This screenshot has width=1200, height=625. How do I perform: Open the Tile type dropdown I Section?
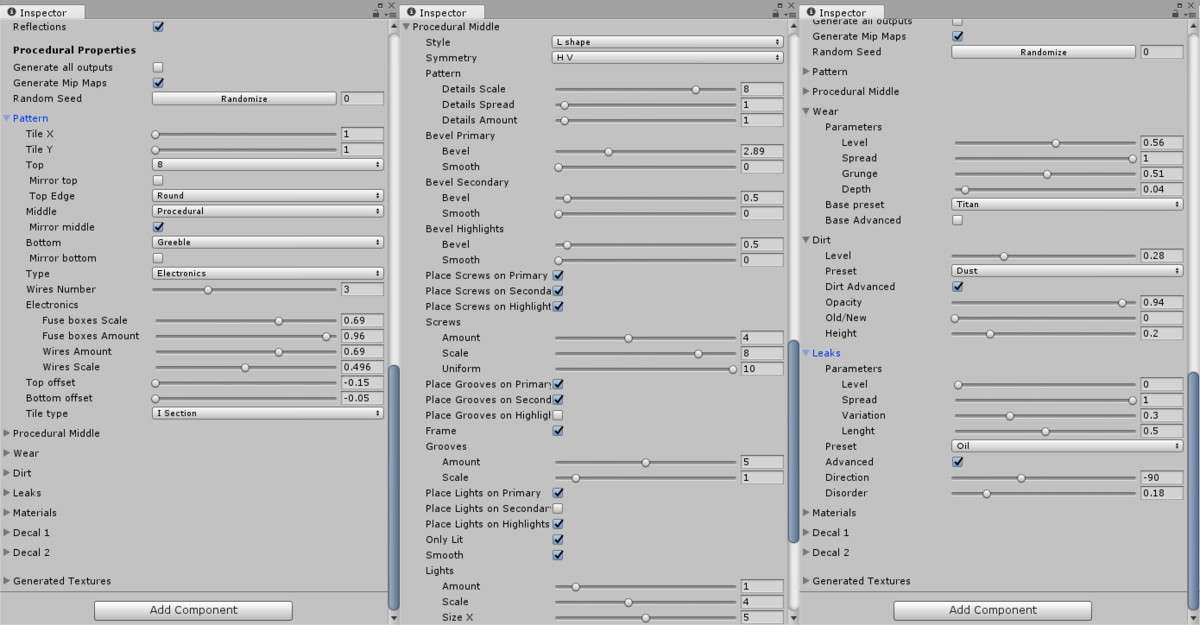point(267,413)
